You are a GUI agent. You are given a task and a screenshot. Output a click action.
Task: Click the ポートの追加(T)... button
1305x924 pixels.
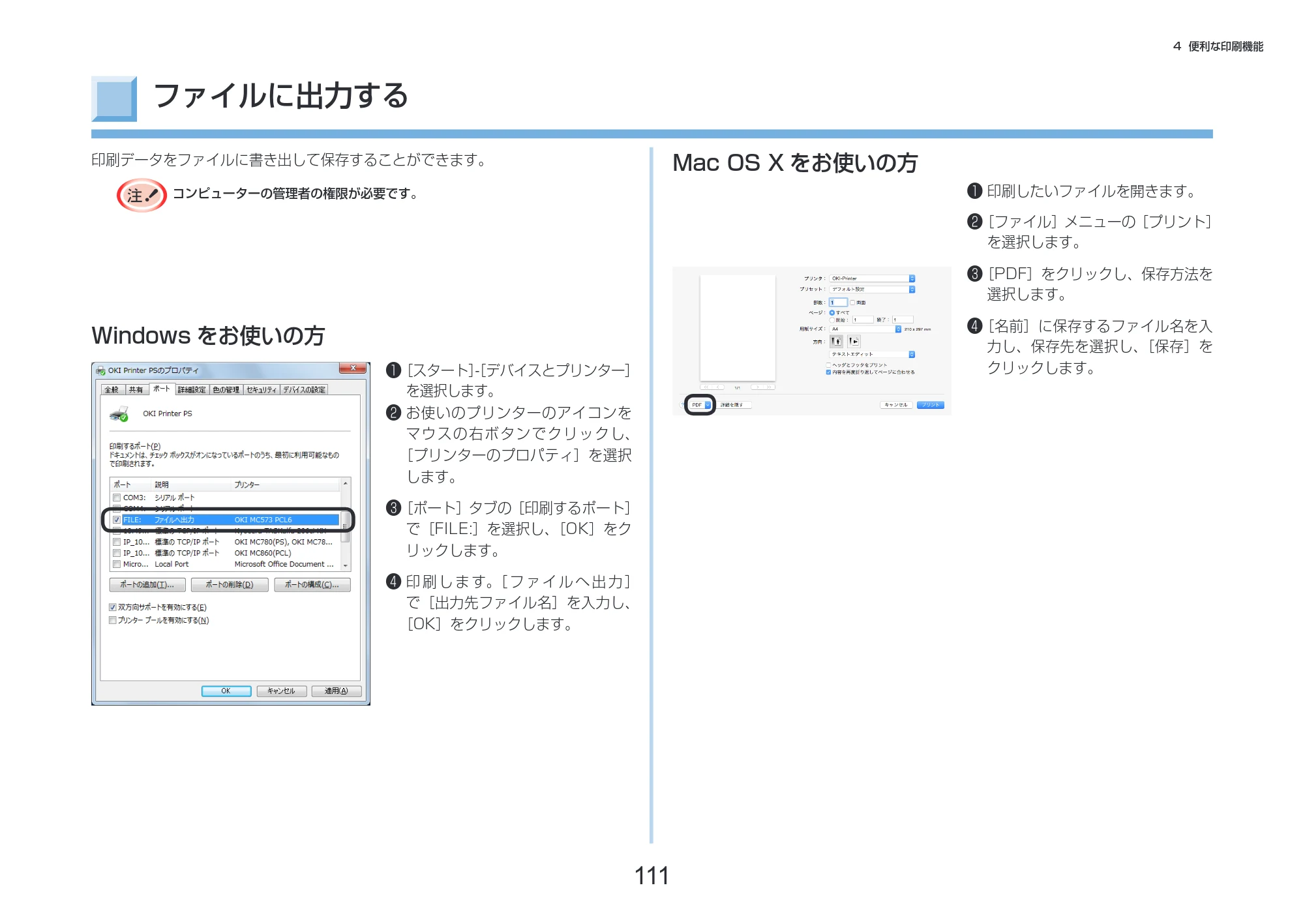pos(147,585)
